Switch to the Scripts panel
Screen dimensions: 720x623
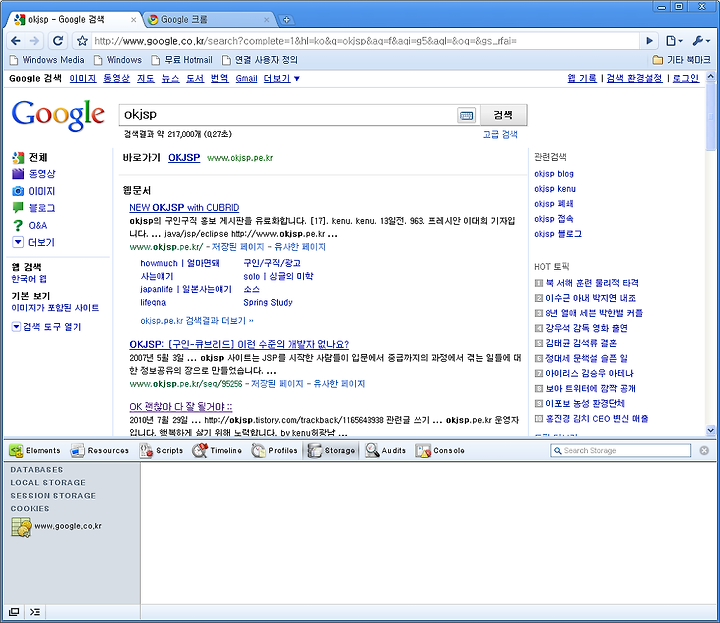pyautogui.click(x=161, y=450)
